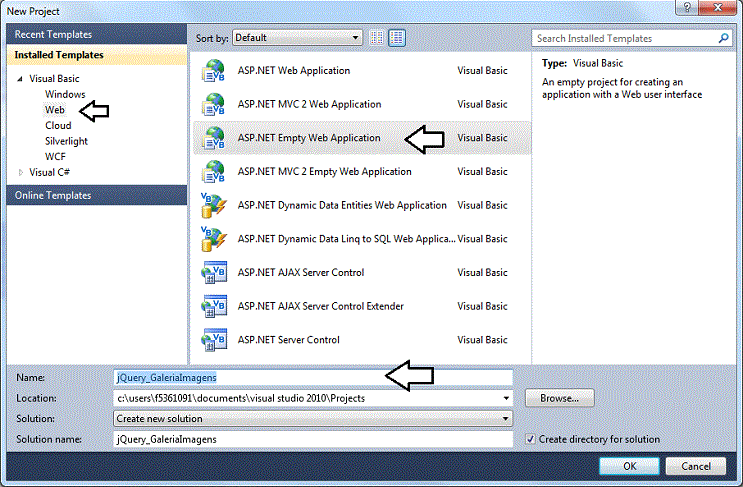The height and width of the screenshot is (487, 743).
Task: Click Visual Basic label of ASP.NET Server Control row
Action: [x=482, y=340]
